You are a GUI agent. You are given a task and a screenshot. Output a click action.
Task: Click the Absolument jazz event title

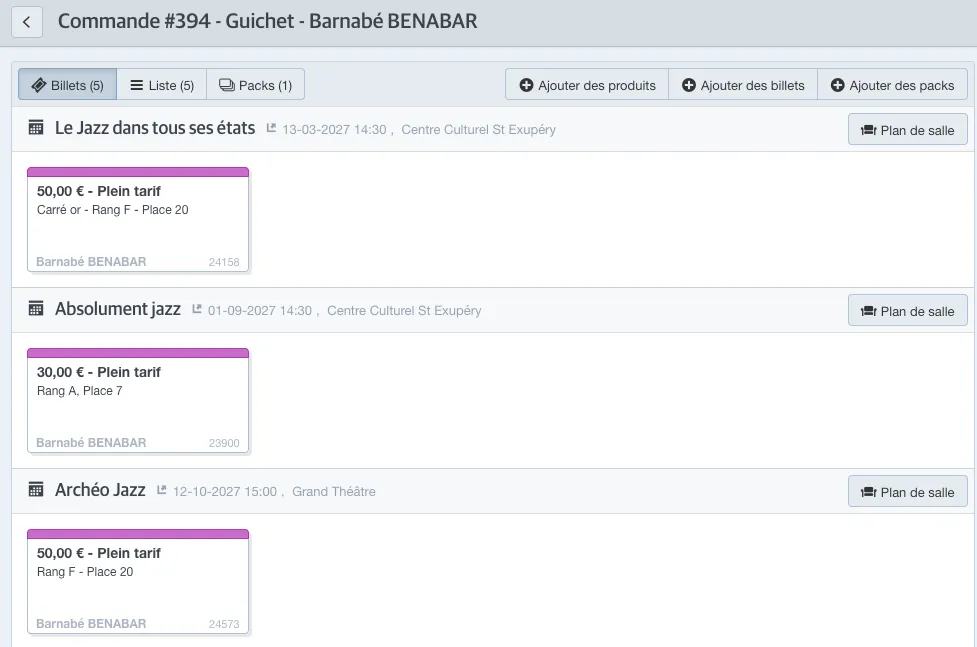pyautogui.click(x=118, y=309)
